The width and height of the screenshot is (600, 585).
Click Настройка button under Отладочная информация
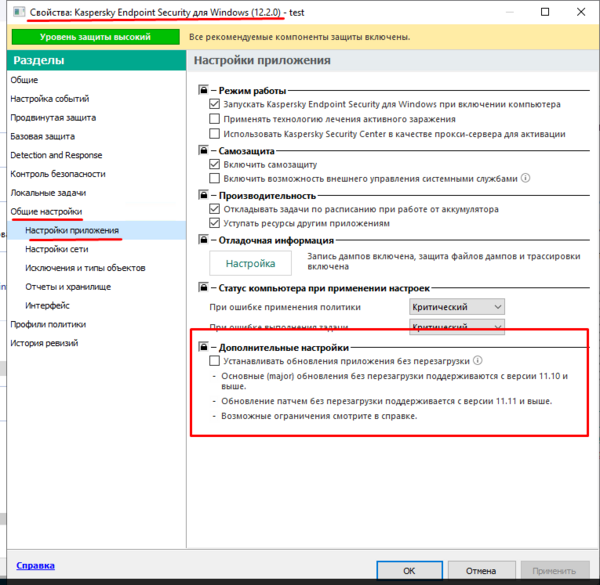pyautogui.click(x=250, y=263)
